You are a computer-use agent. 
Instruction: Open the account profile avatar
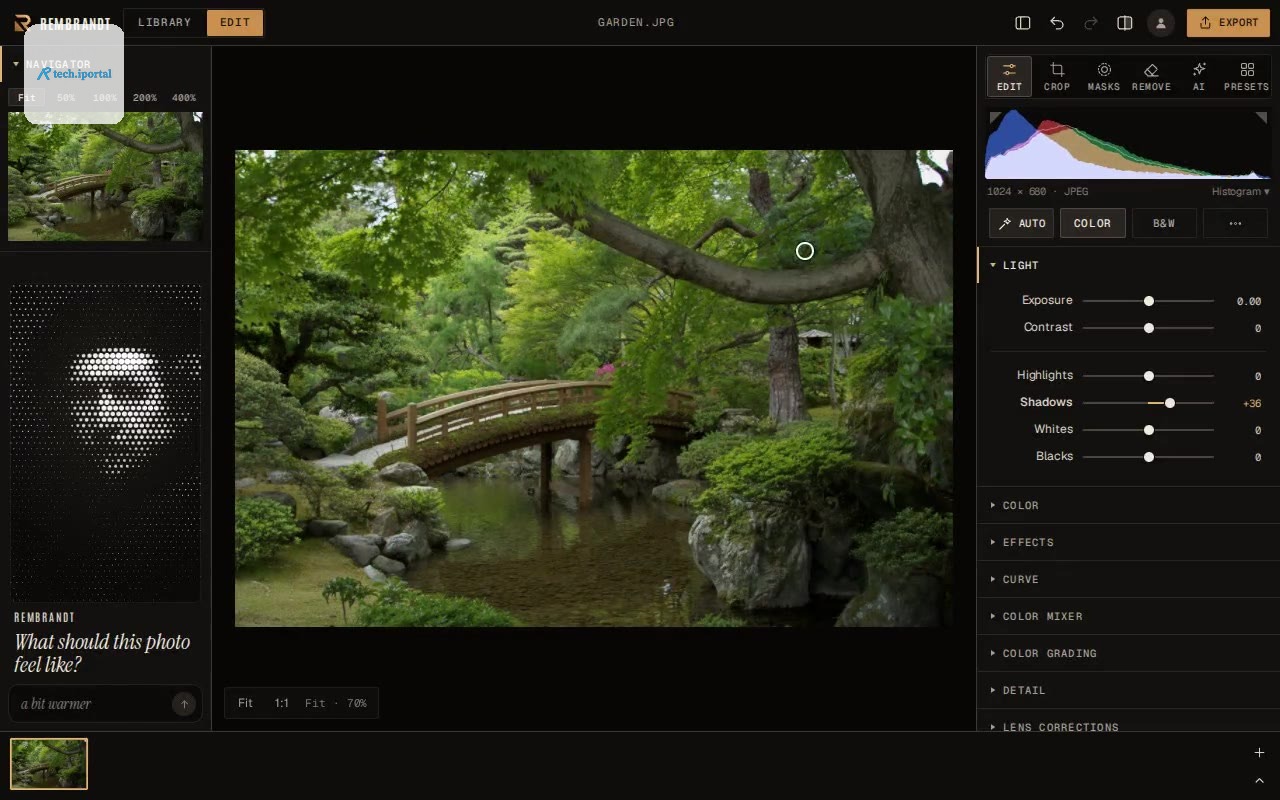click(1160, 22)
